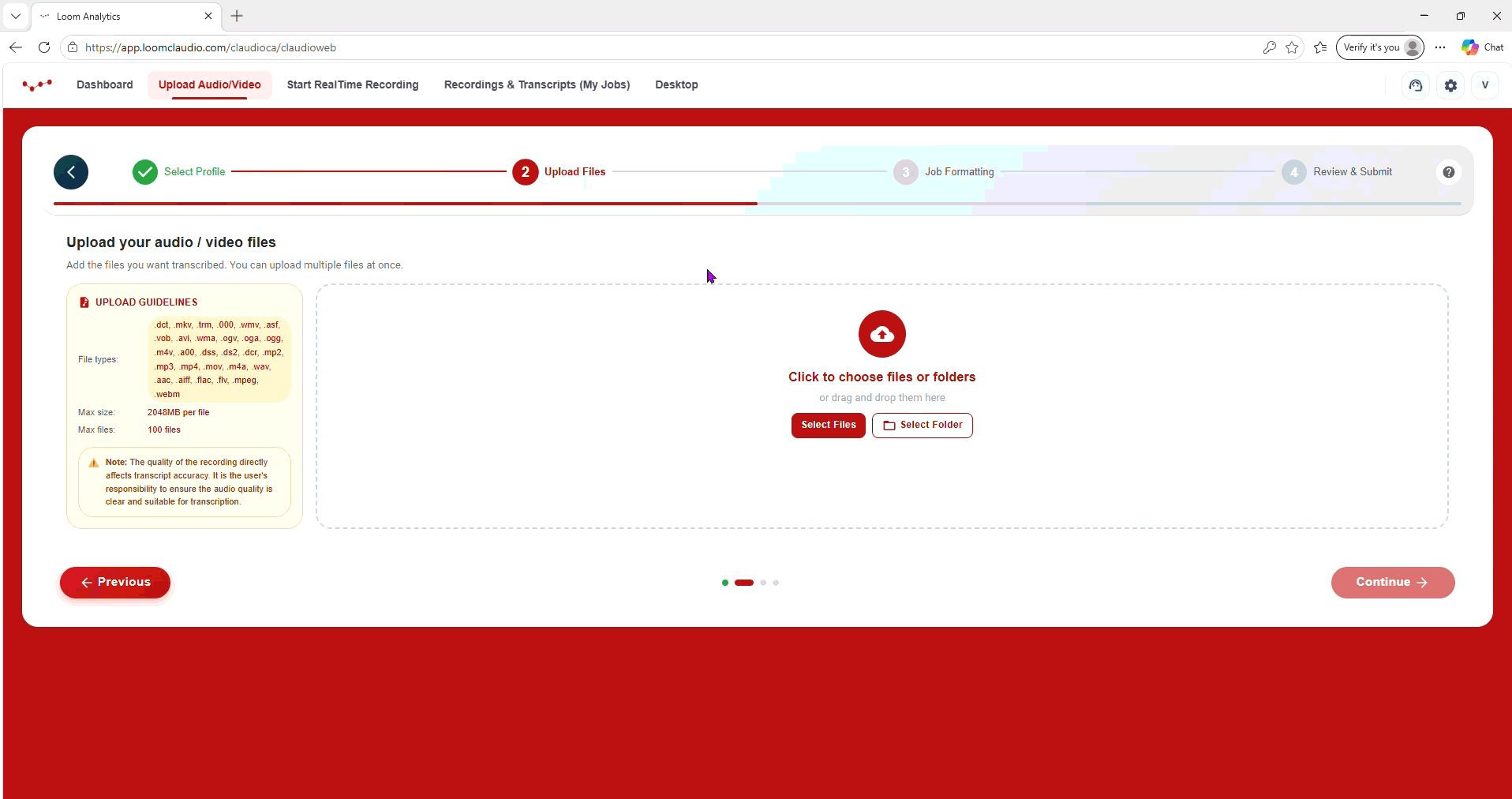Click the '100 files' max value
1512x799 pixels.
pyautogui.click(x=164, y=430)
